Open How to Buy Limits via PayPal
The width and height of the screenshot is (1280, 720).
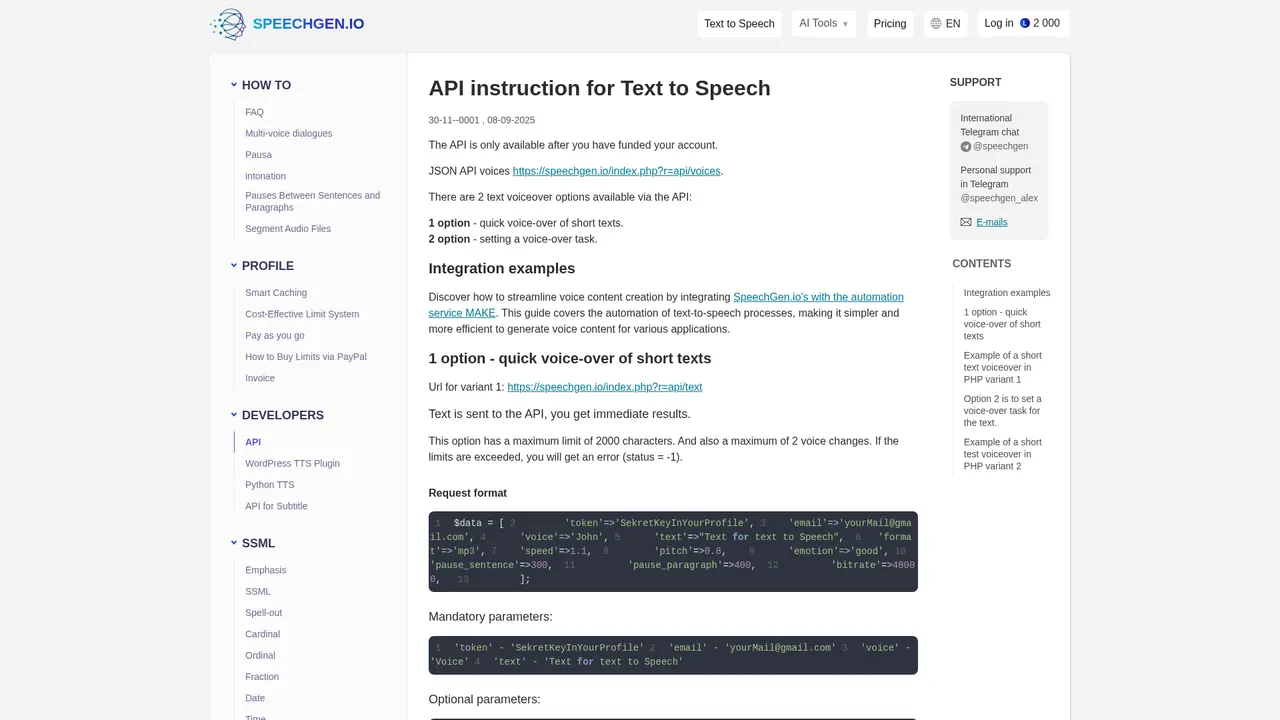(306, 357)
